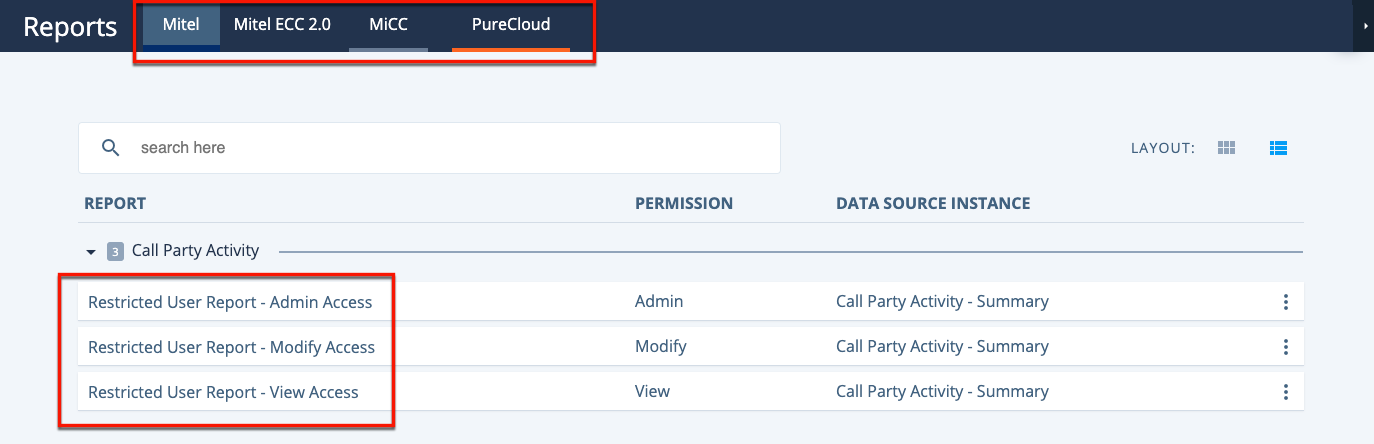The width and height of the screenshot is (1374, 444).
Task: Click the search here input field
Action: tap(429, 148)
